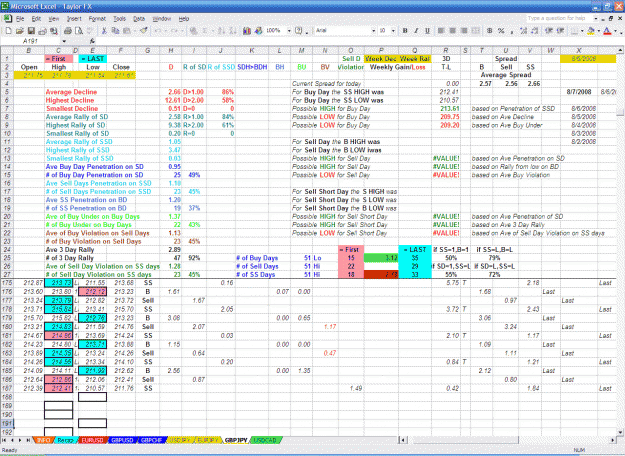
Task: Toggle Center alignment
Action: pyautogui.click(x=452, y=31)
